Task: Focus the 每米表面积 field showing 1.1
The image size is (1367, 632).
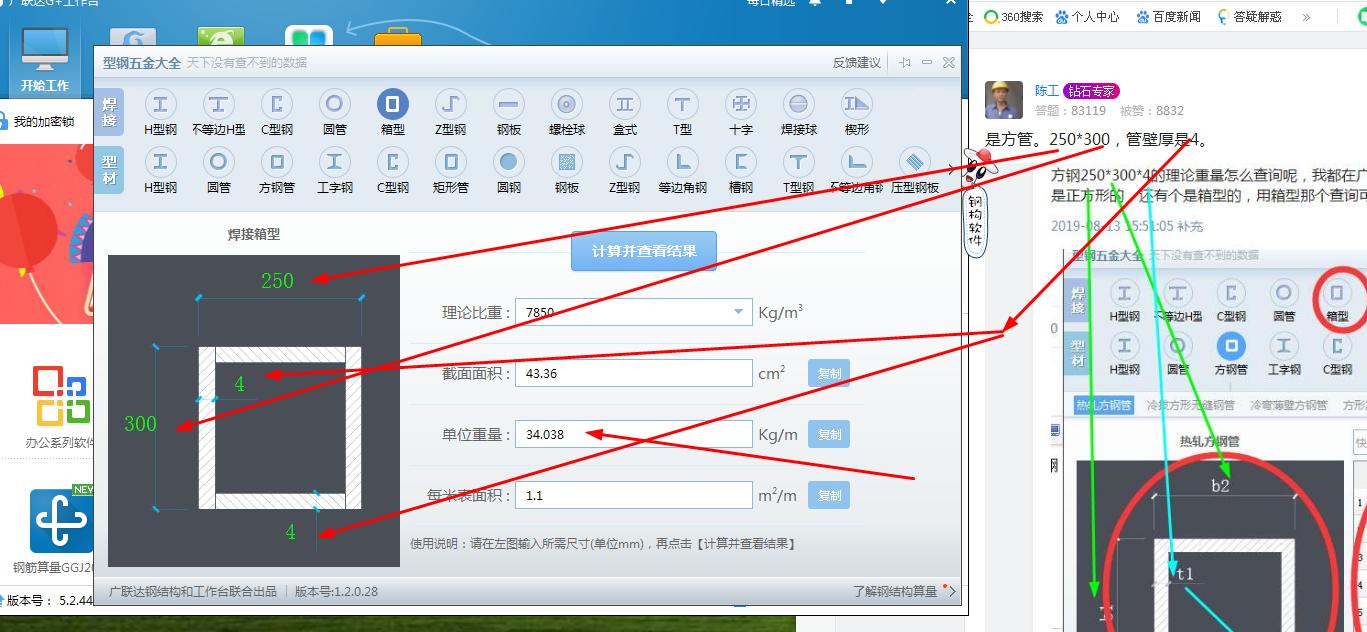Action: [633, 495]
